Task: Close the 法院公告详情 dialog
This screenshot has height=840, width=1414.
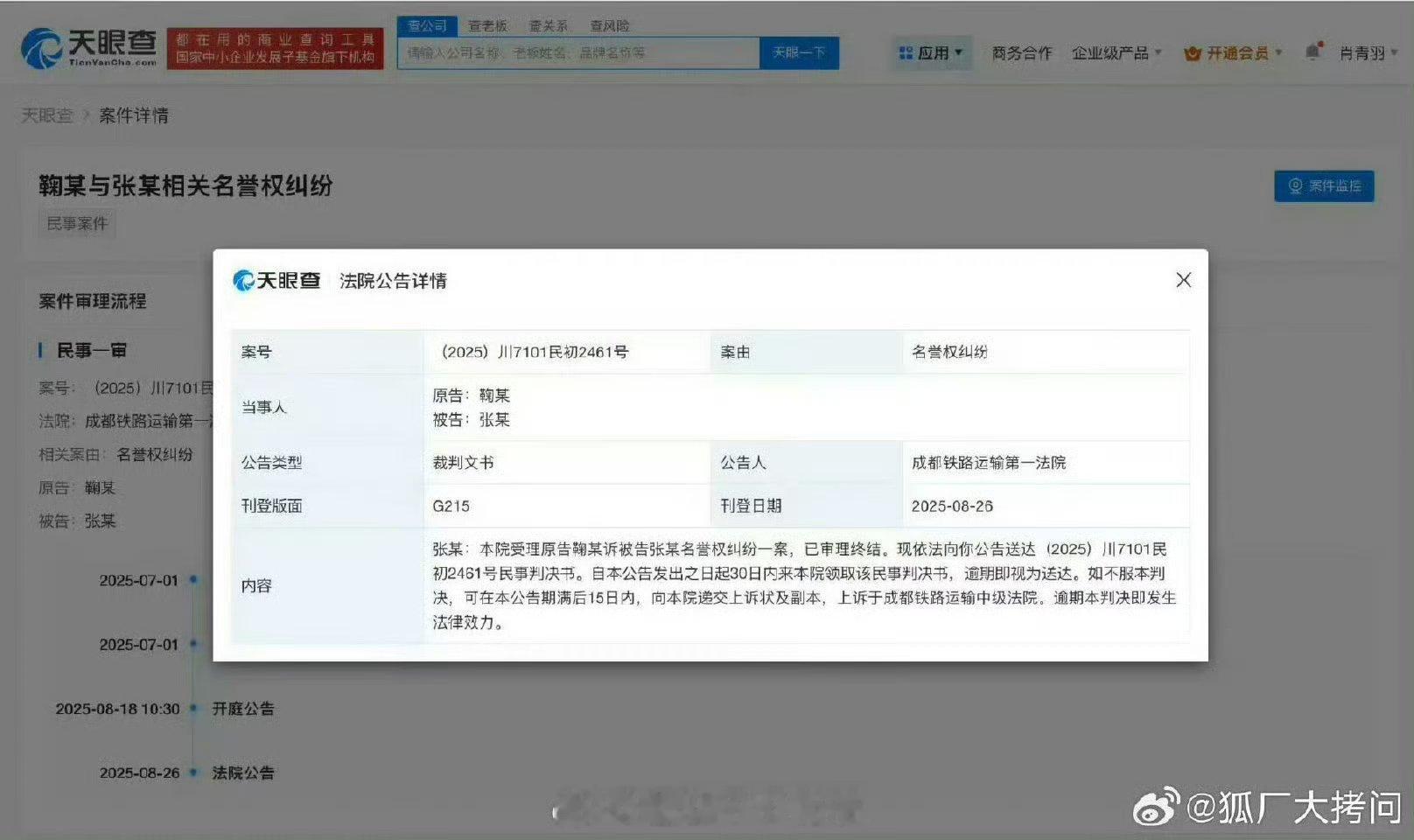Action: (x=1183, y=280)
